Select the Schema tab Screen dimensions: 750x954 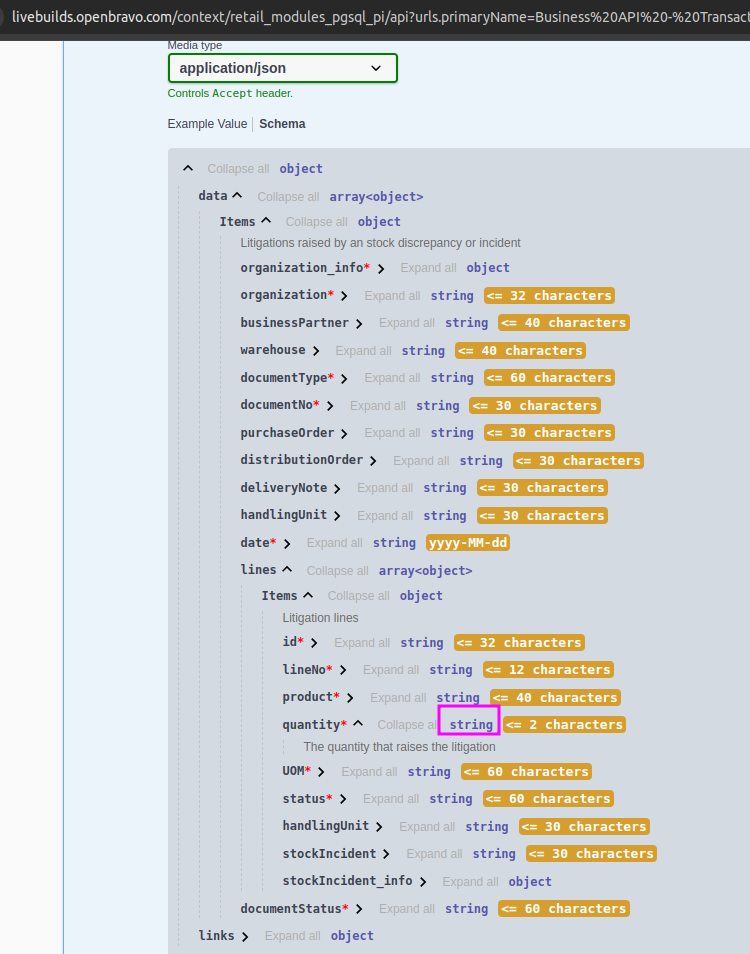pyautogui.click(x=282, y=124)
